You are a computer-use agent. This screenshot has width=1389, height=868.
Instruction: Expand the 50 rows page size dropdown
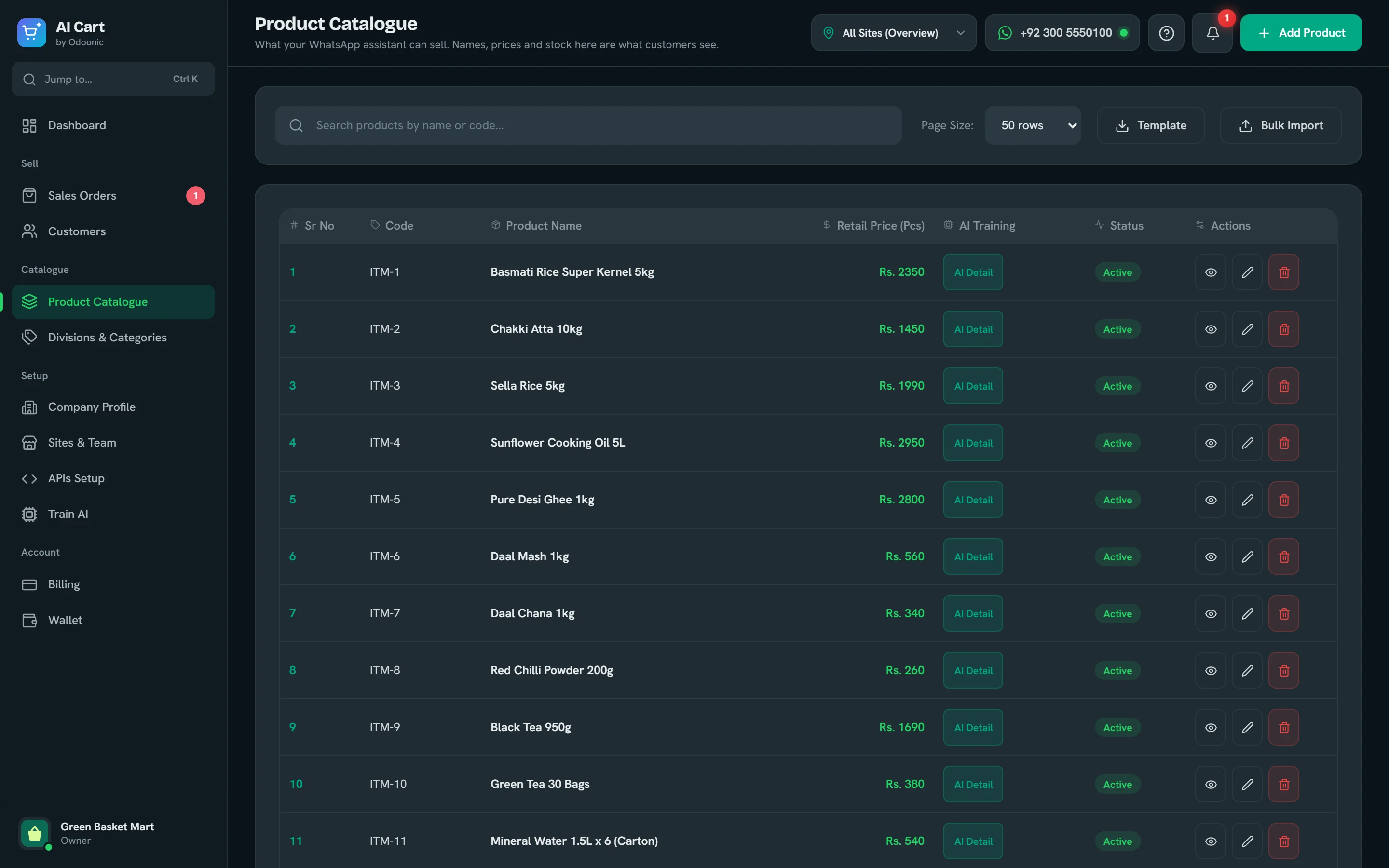pyautogui.click(x=1033, y=125)
